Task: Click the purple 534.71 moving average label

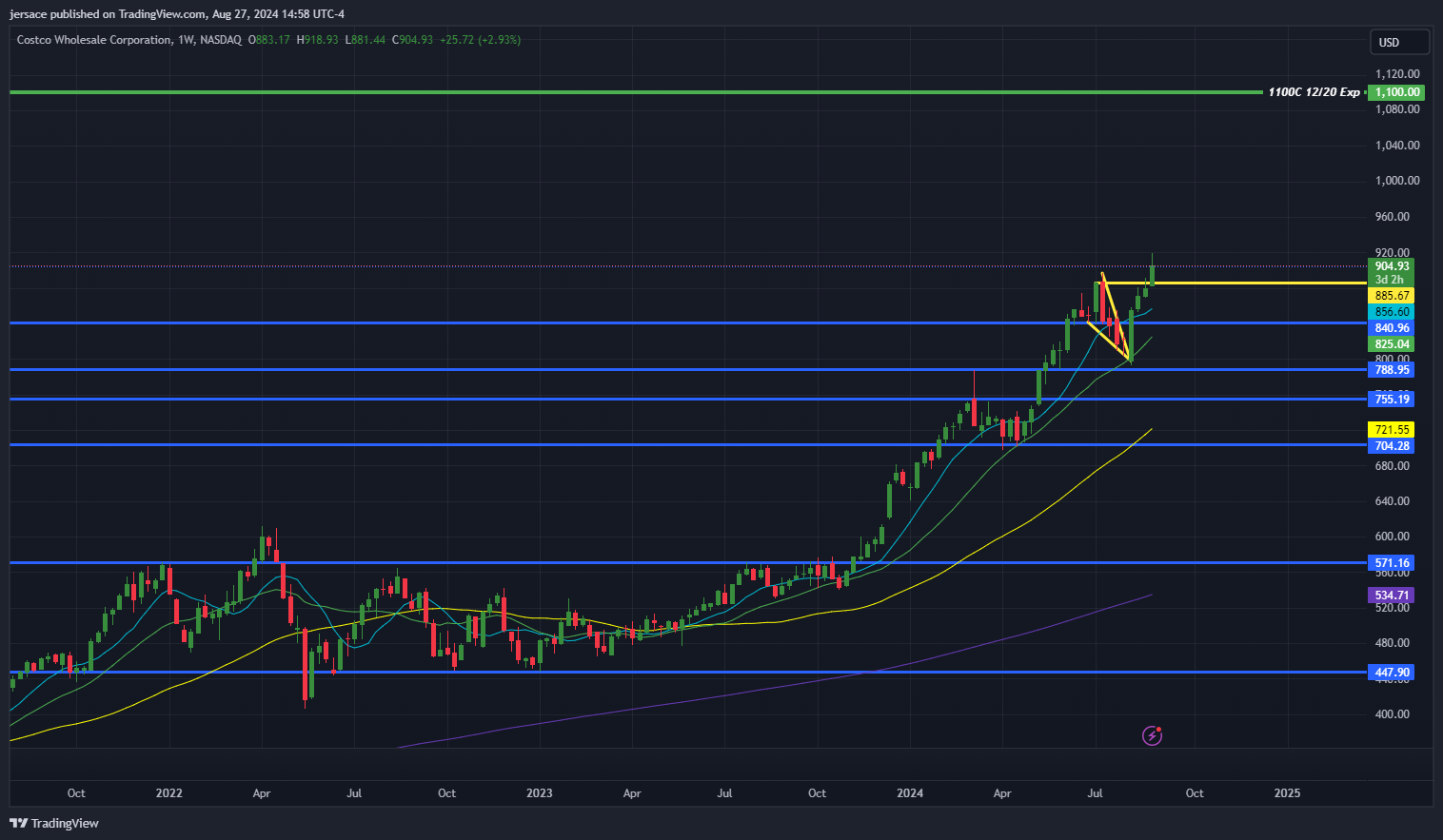Action: coord(1391,596)
